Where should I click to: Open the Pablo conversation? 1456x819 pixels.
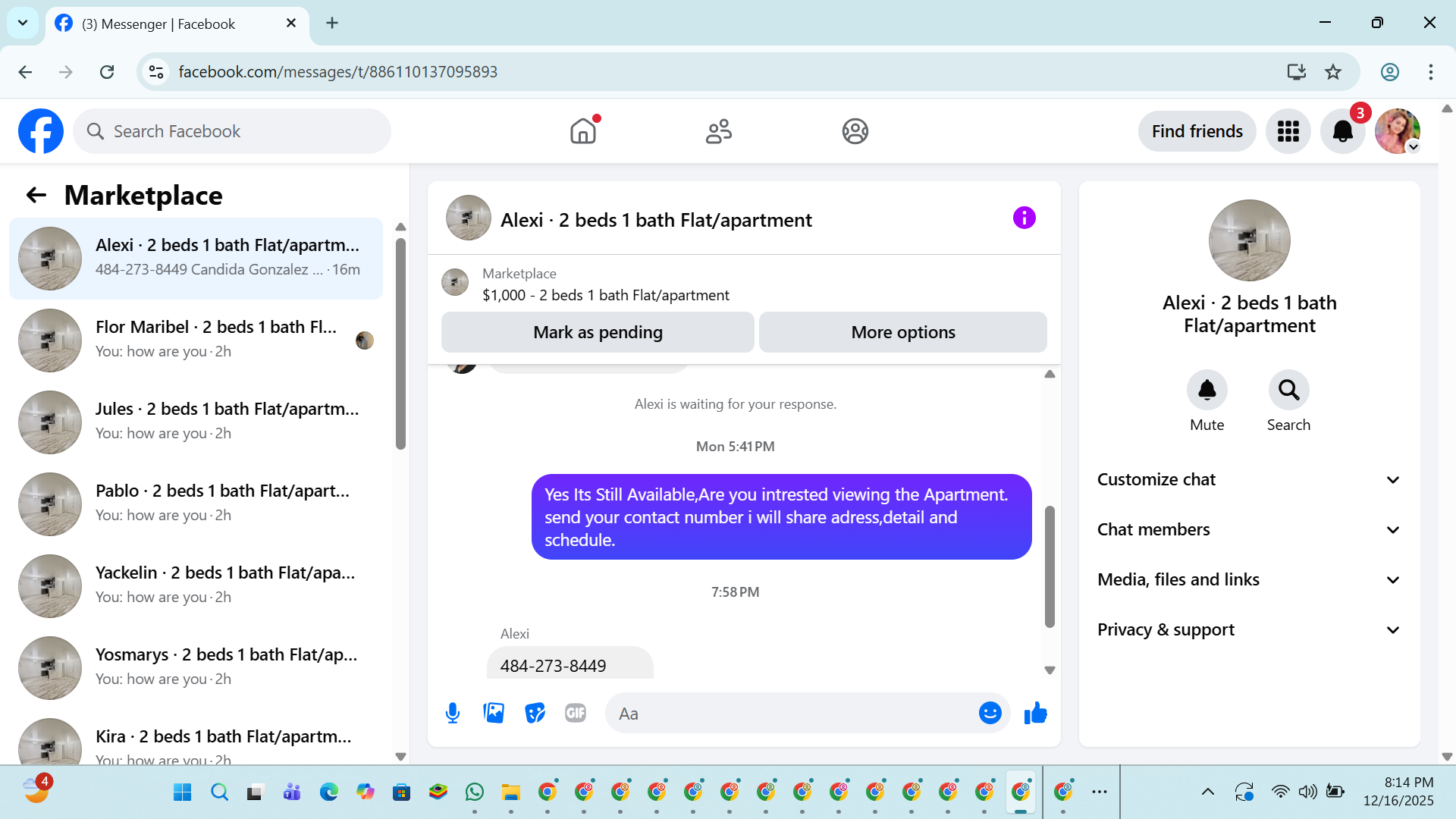(196, 504)
